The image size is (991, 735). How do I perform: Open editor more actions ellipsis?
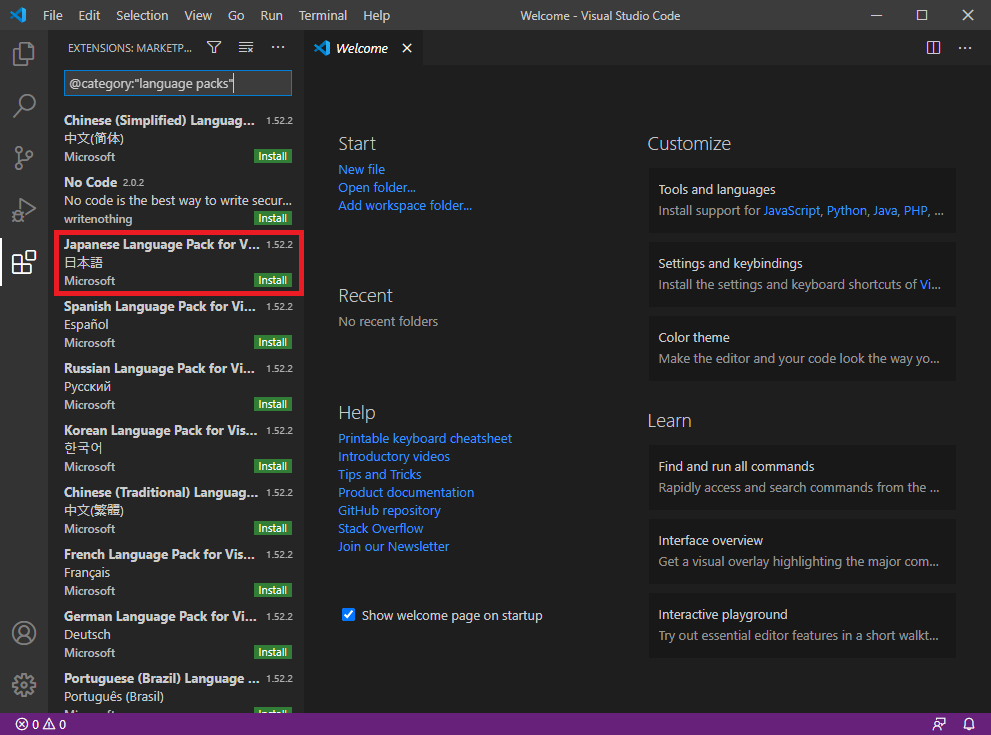pos(965,48)
